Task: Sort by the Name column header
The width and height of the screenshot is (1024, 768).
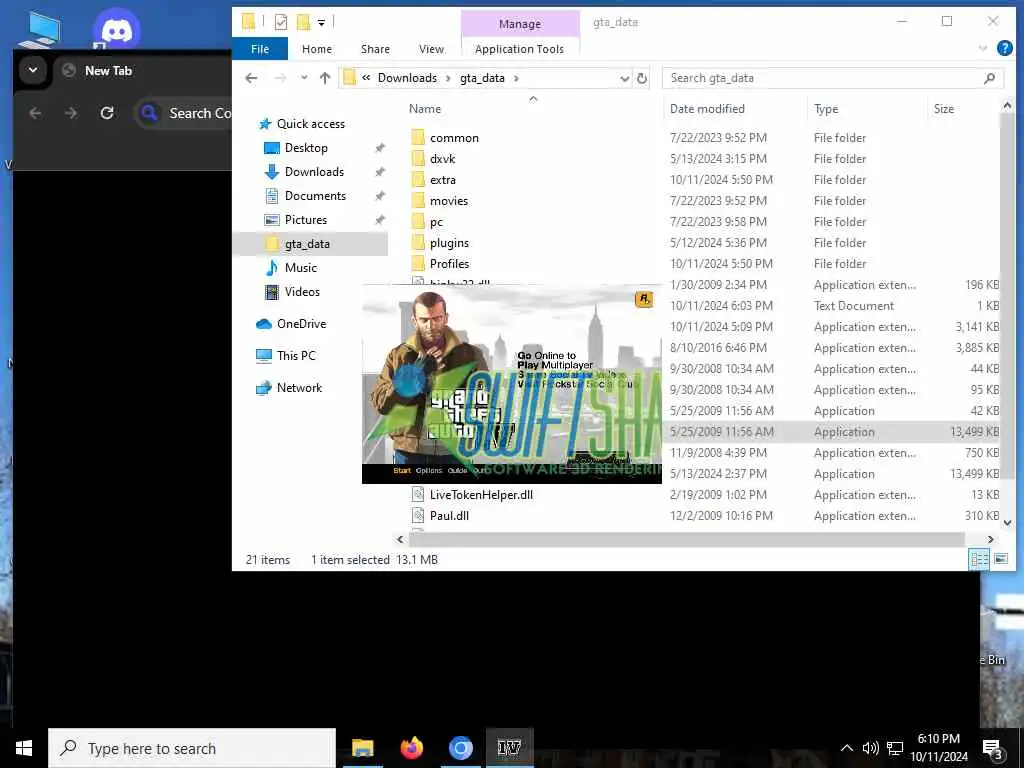Action: pyautogui.click(x=425, y=109)
